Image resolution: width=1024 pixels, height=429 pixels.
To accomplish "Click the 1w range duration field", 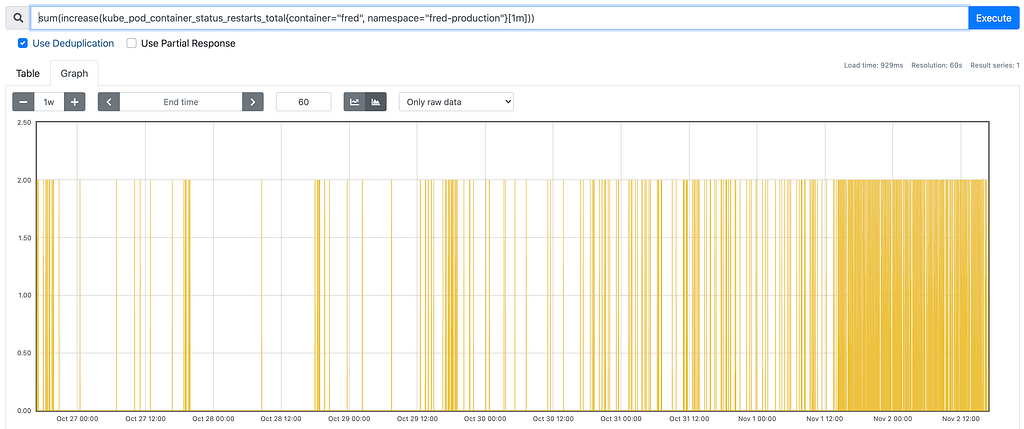I will click(49, 102).
